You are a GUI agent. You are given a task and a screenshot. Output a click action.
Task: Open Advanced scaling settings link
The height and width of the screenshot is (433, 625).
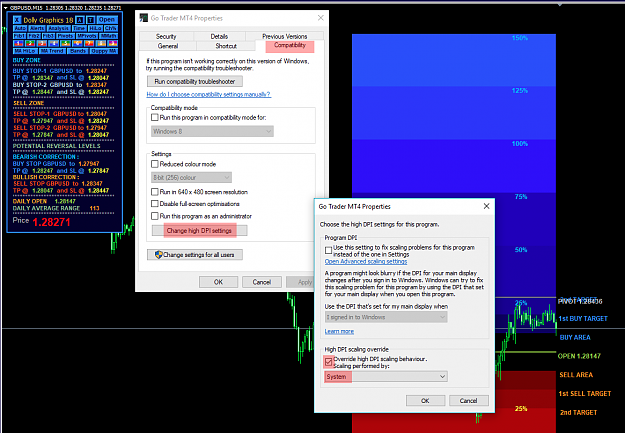(366, 262)
